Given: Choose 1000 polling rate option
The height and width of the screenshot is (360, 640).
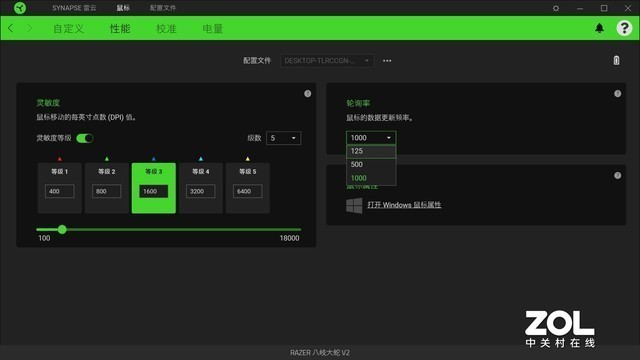Looking at the screenshot, I should tap(371, 178).
